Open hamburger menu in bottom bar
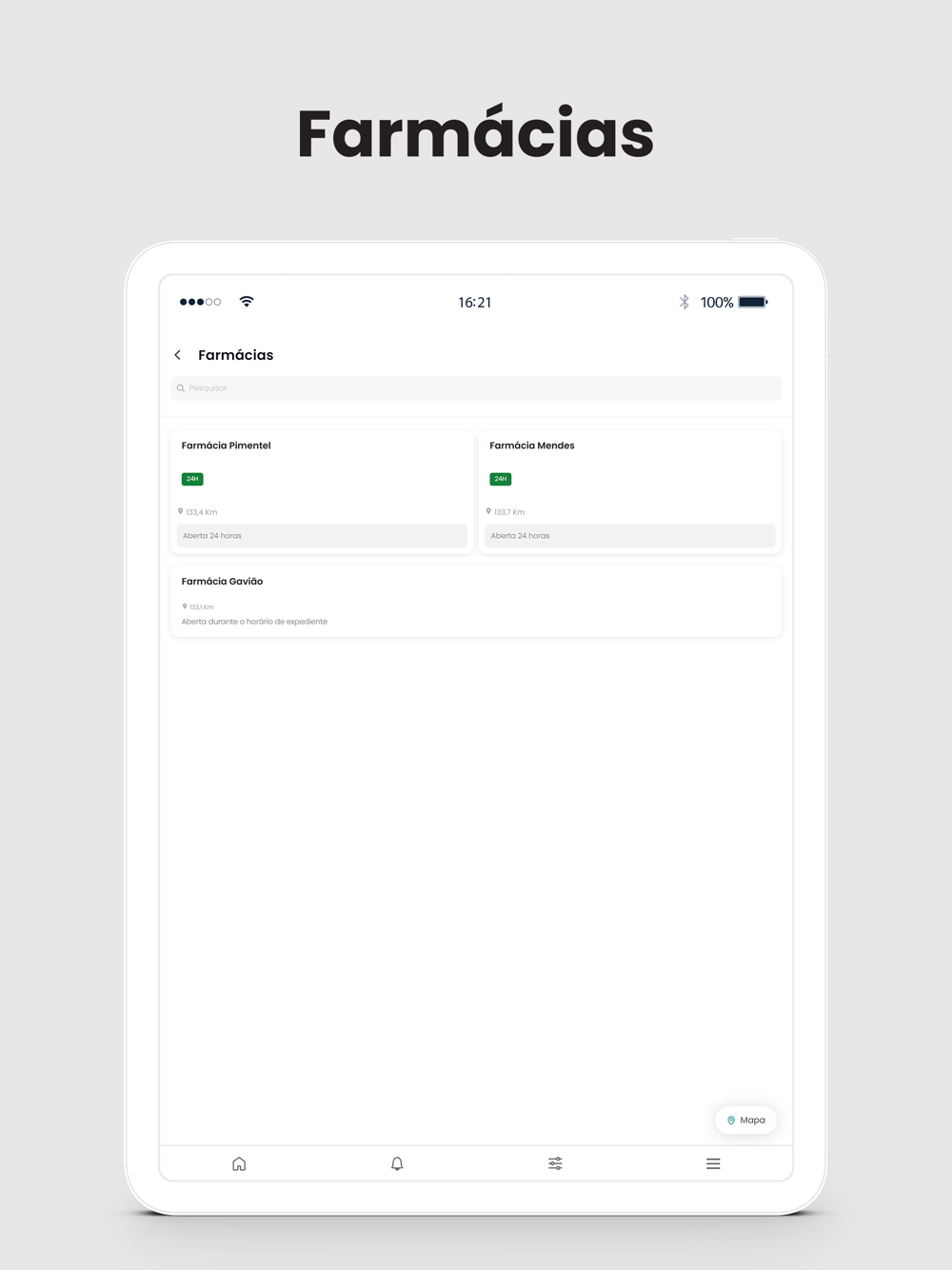Viewport: 952px width, 1270px height. [713, 1163]
